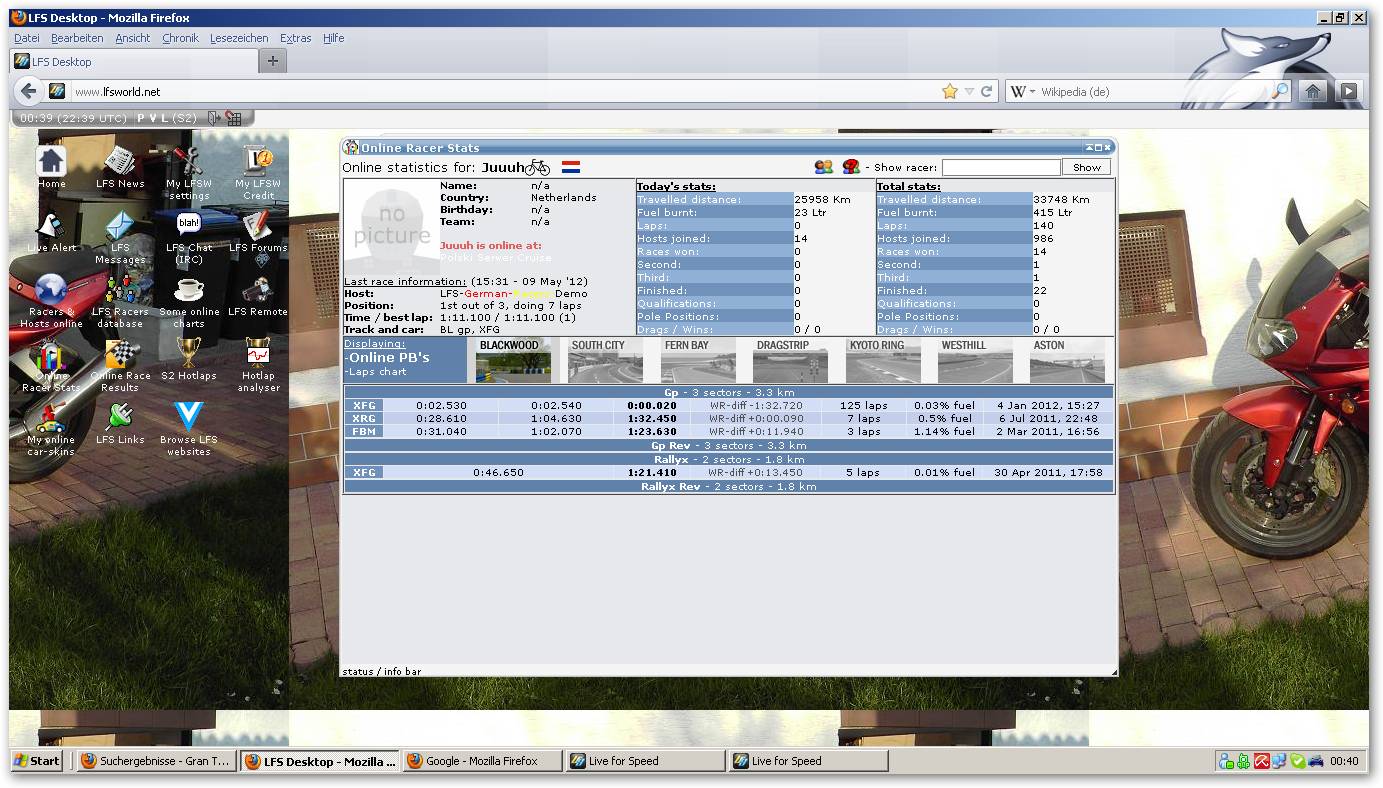Image resolution: width=1383 pixels, height=788 pixels.
Task: Select the Aston track thumbnail
Action: coord(1066,360)
